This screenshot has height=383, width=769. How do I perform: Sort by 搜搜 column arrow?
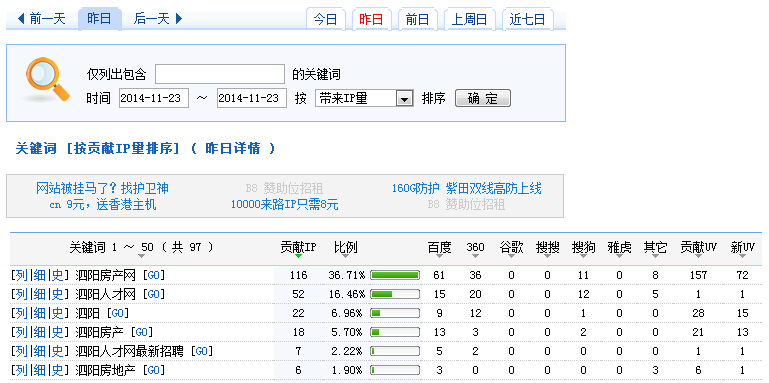tap(547, 256)
